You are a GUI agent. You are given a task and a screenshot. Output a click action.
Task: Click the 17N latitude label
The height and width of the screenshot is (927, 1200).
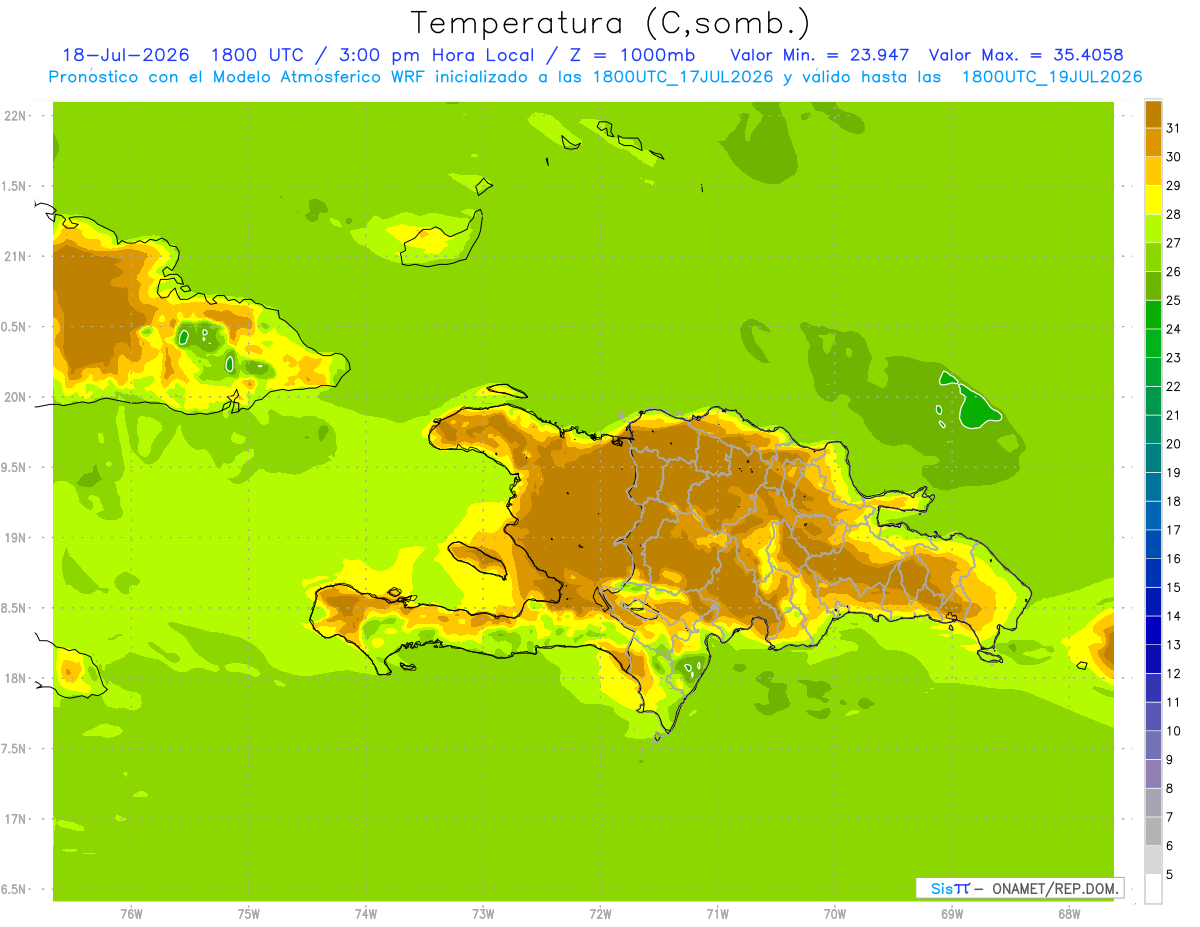14,820
